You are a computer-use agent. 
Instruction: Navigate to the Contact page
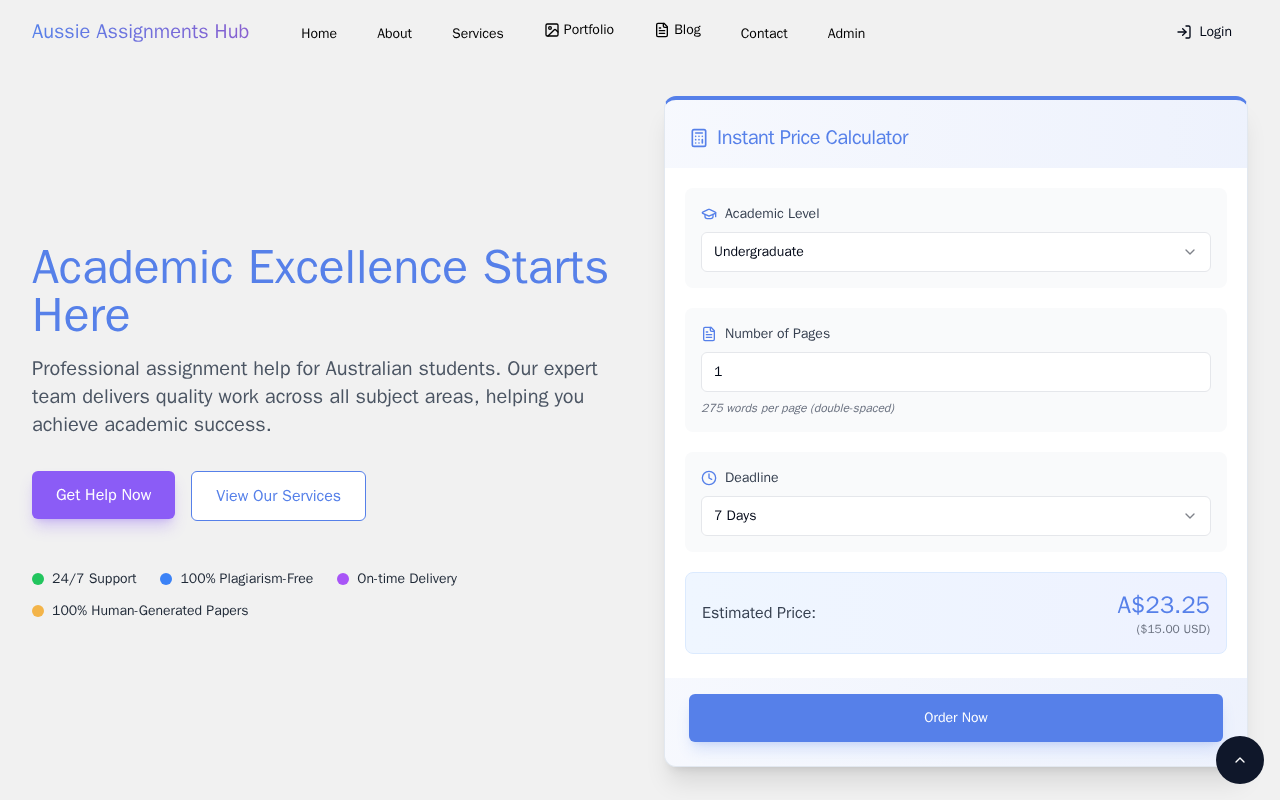tap(764, 33)
